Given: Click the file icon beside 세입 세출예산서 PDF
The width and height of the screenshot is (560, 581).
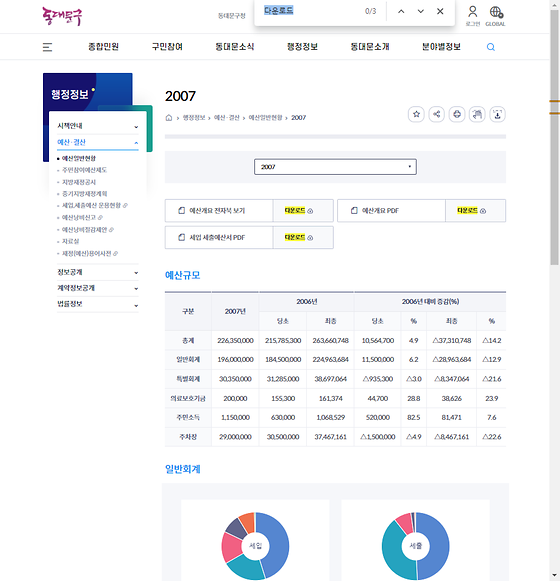Looking at the screenshot, I should point(182,238).
